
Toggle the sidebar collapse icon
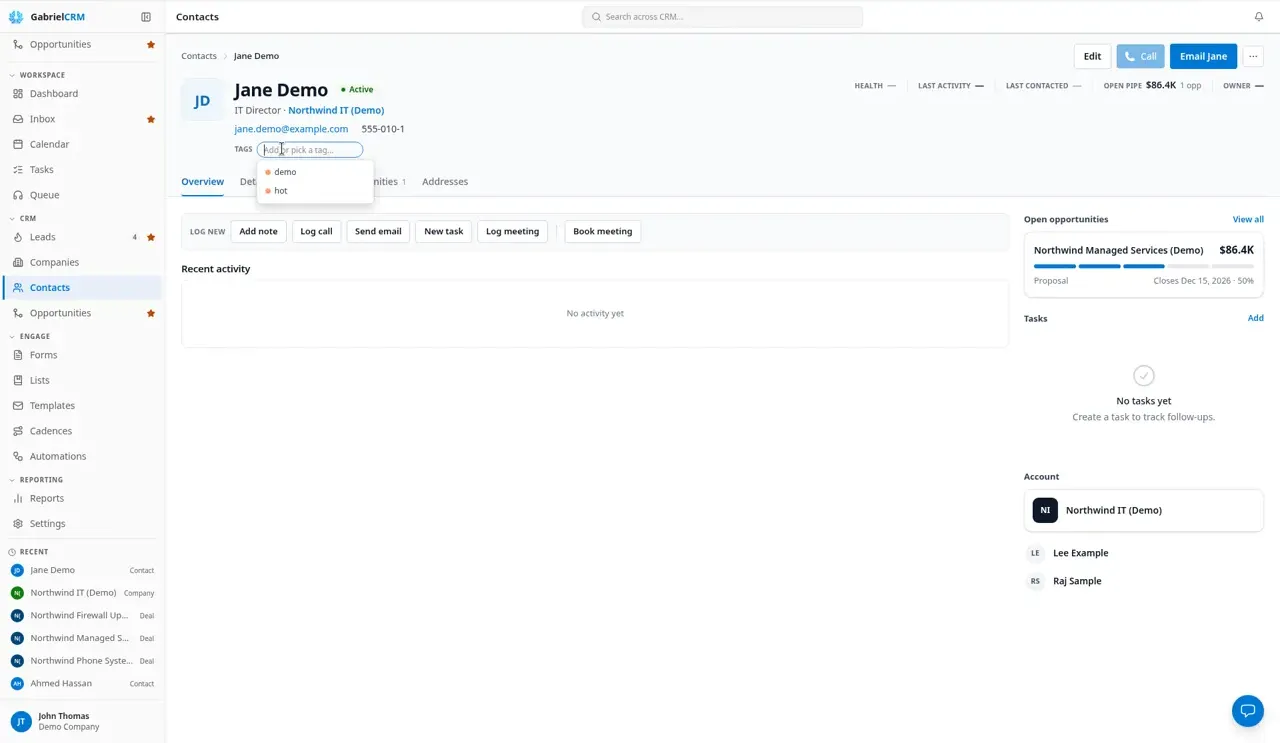(146, 17)
